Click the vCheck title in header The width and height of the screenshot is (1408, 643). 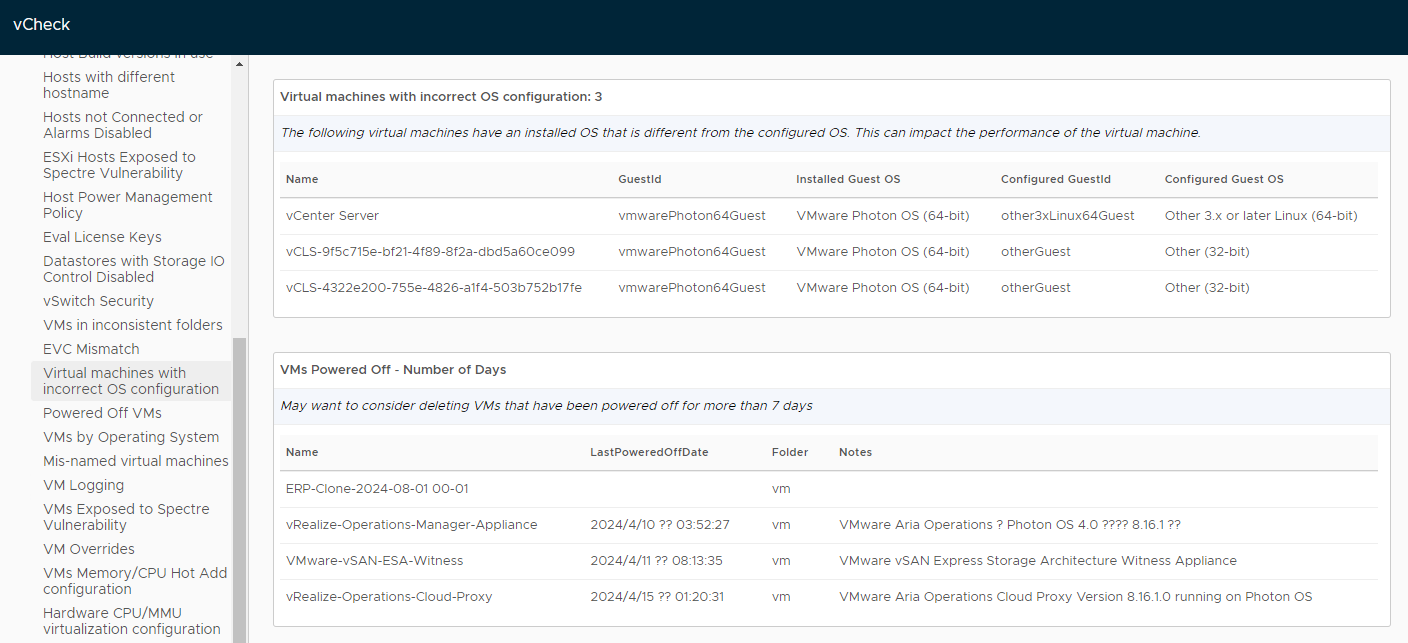tap(42, 24)
